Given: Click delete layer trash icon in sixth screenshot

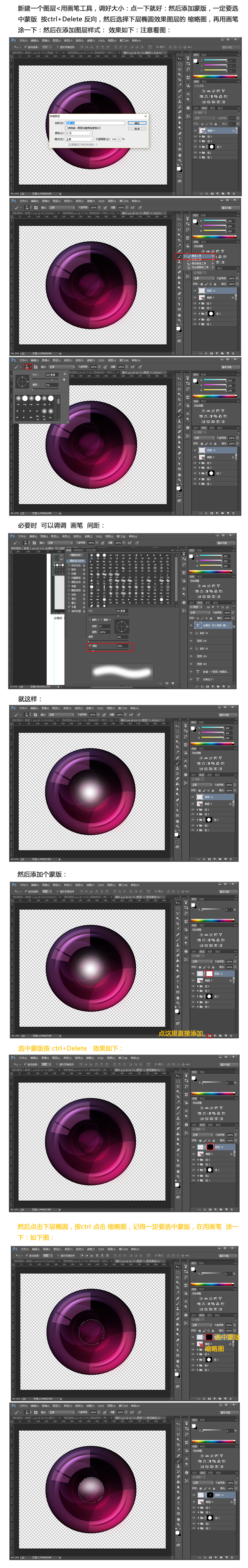Looking at the screenshot, I should pos(231,1035).
